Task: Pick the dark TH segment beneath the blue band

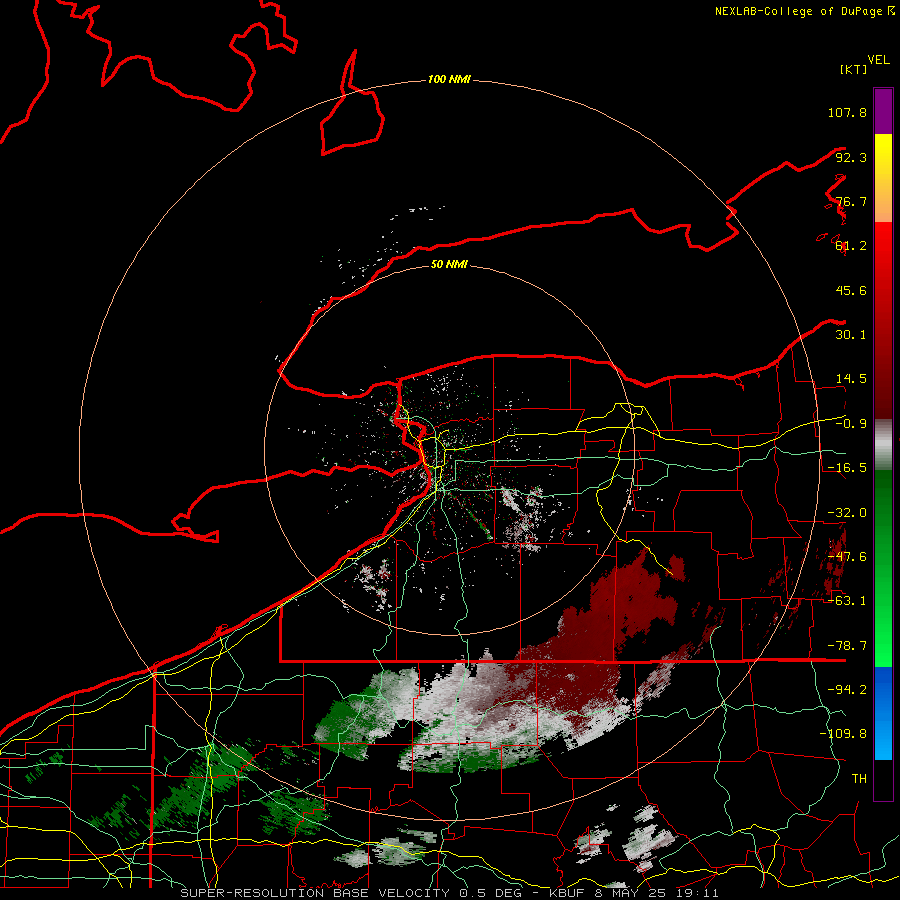Action: point(883,779)
